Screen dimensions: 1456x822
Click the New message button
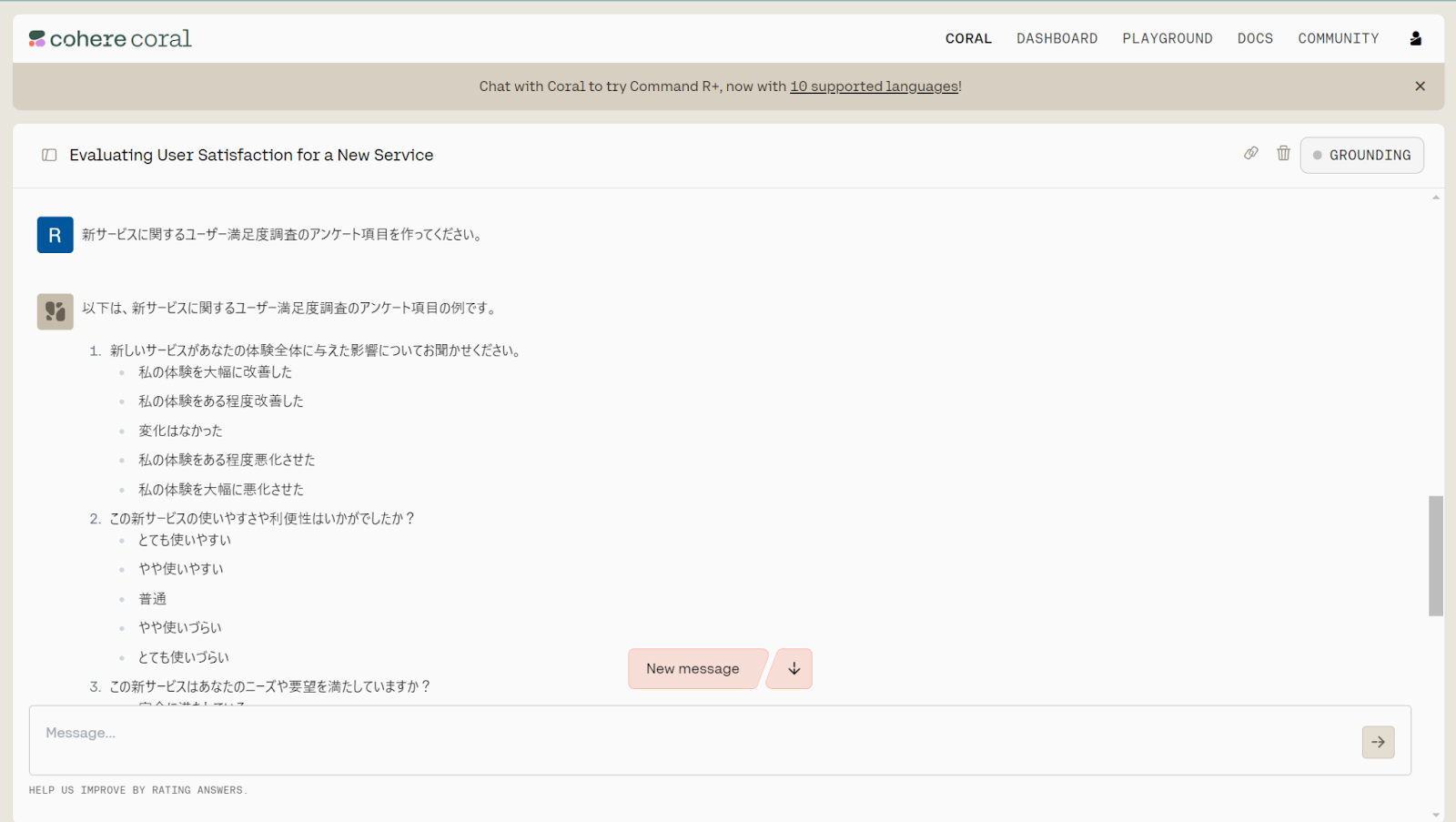[693, 669]
